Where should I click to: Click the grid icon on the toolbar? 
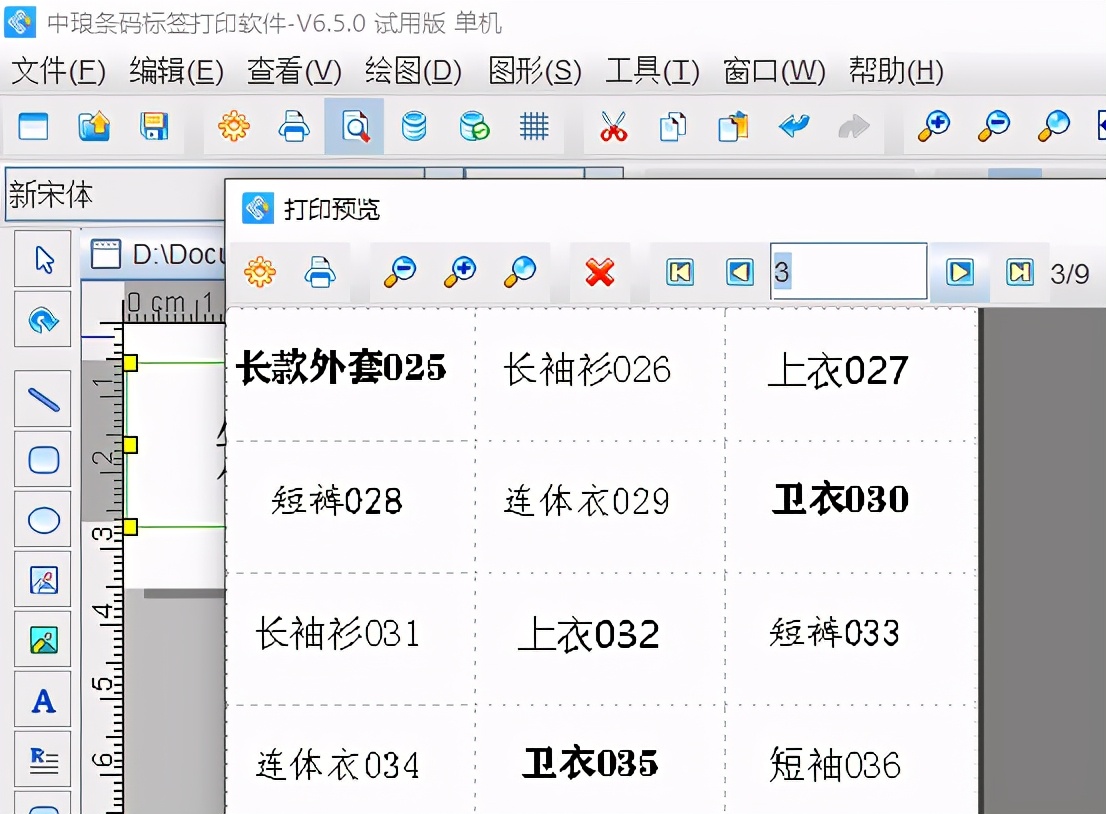534,126
